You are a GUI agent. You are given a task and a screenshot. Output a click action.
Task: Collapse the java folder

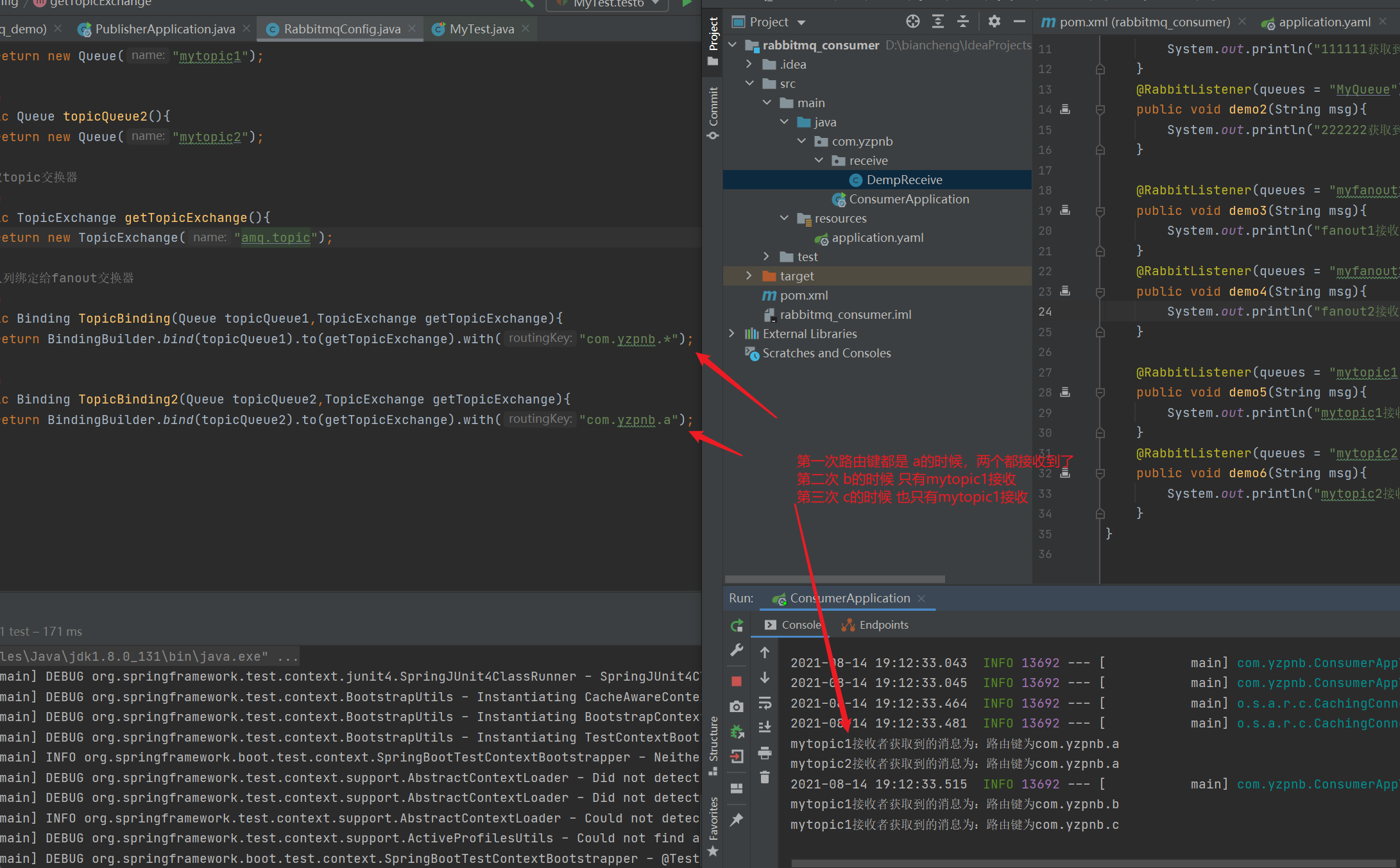[784, 122]
